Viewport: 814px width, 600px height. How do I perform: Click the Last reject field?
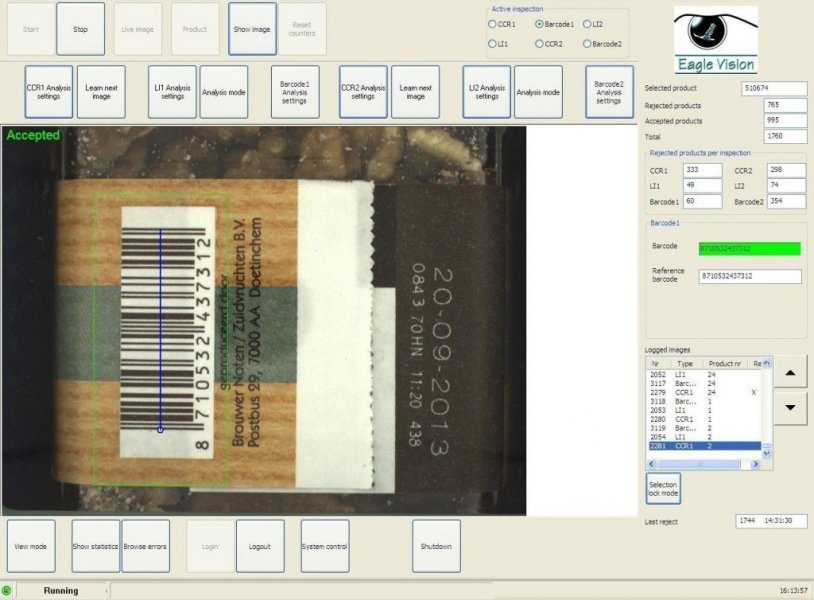coord(771,521)
